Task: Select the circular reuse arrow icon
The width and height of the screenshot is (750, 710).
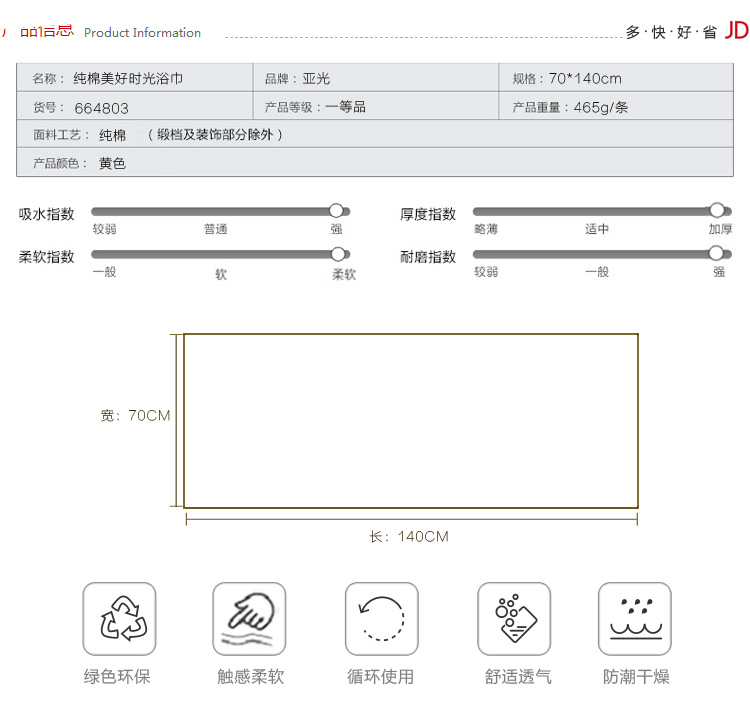Action: coord(381,619)
